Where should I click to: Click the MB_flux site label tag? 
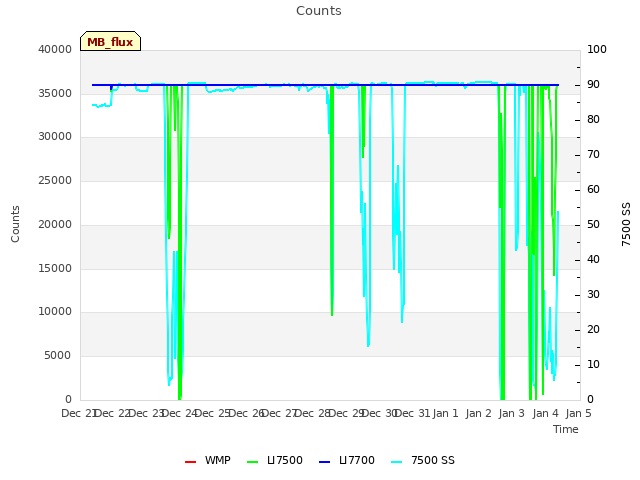click(110, 41)
